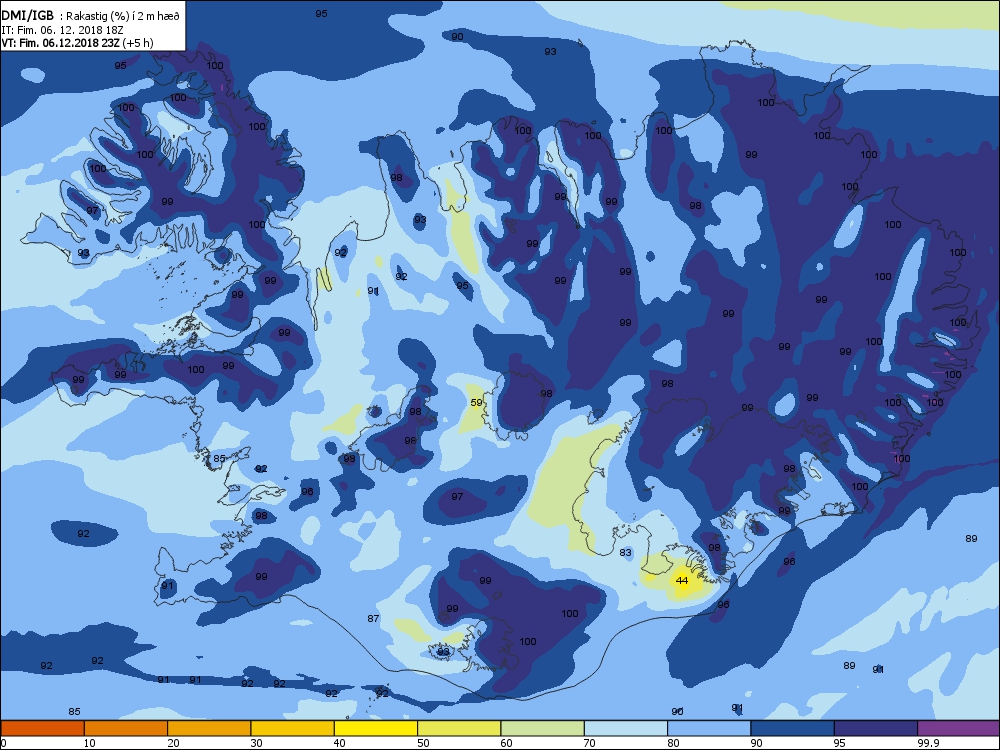Pick the pale yellow 50–60 legend swatch

point(459,728)
